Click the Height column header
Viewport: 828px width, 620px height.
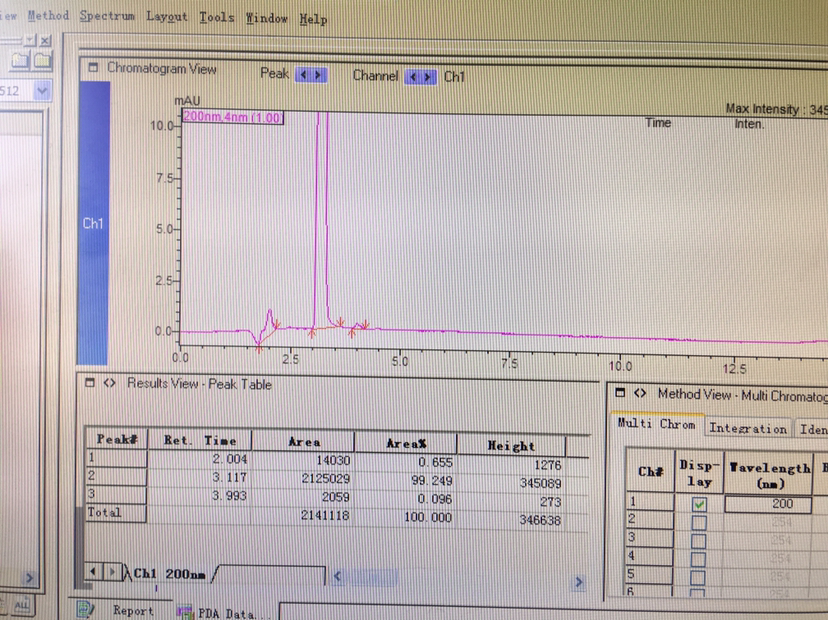point(511,446)
